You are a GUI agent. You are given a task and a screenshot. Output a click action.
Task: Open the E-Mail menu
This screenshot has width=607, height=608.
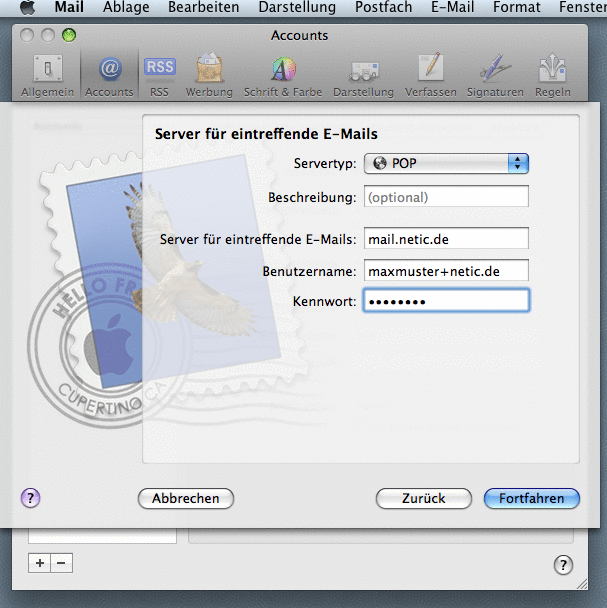453,7
